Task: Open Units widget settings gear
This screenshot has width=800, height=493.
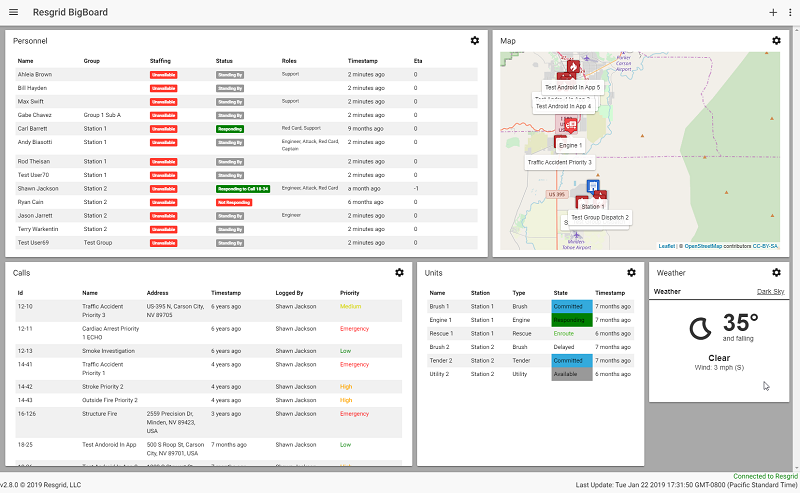Action: pos(631,272)
